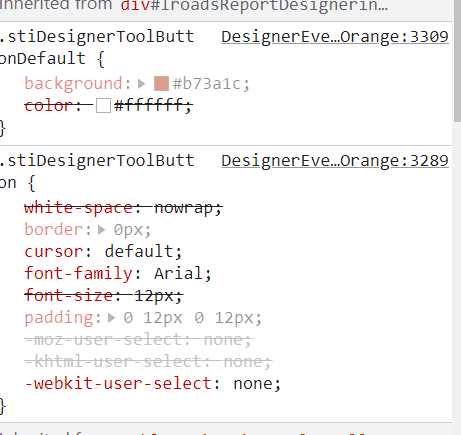Click the '-moz-user-select' struck property name
Image resolution: width=461 pixels, height=435 pixels.
point(103,340)
